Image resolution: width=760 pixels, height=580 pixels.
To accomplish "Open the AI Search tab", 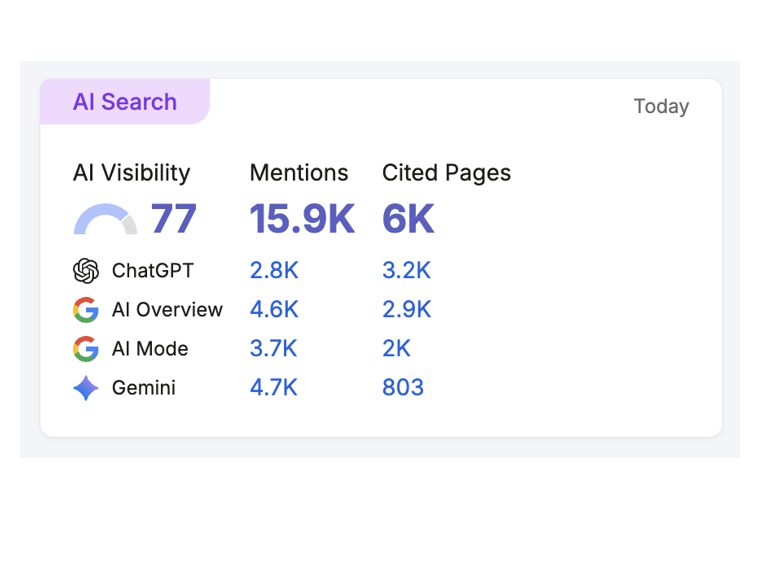I will coord(125,102).
